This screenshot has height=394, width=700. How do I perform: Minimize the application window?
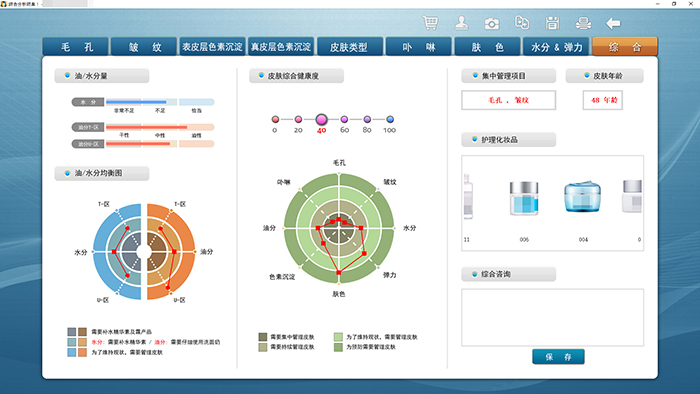(658, 4)
